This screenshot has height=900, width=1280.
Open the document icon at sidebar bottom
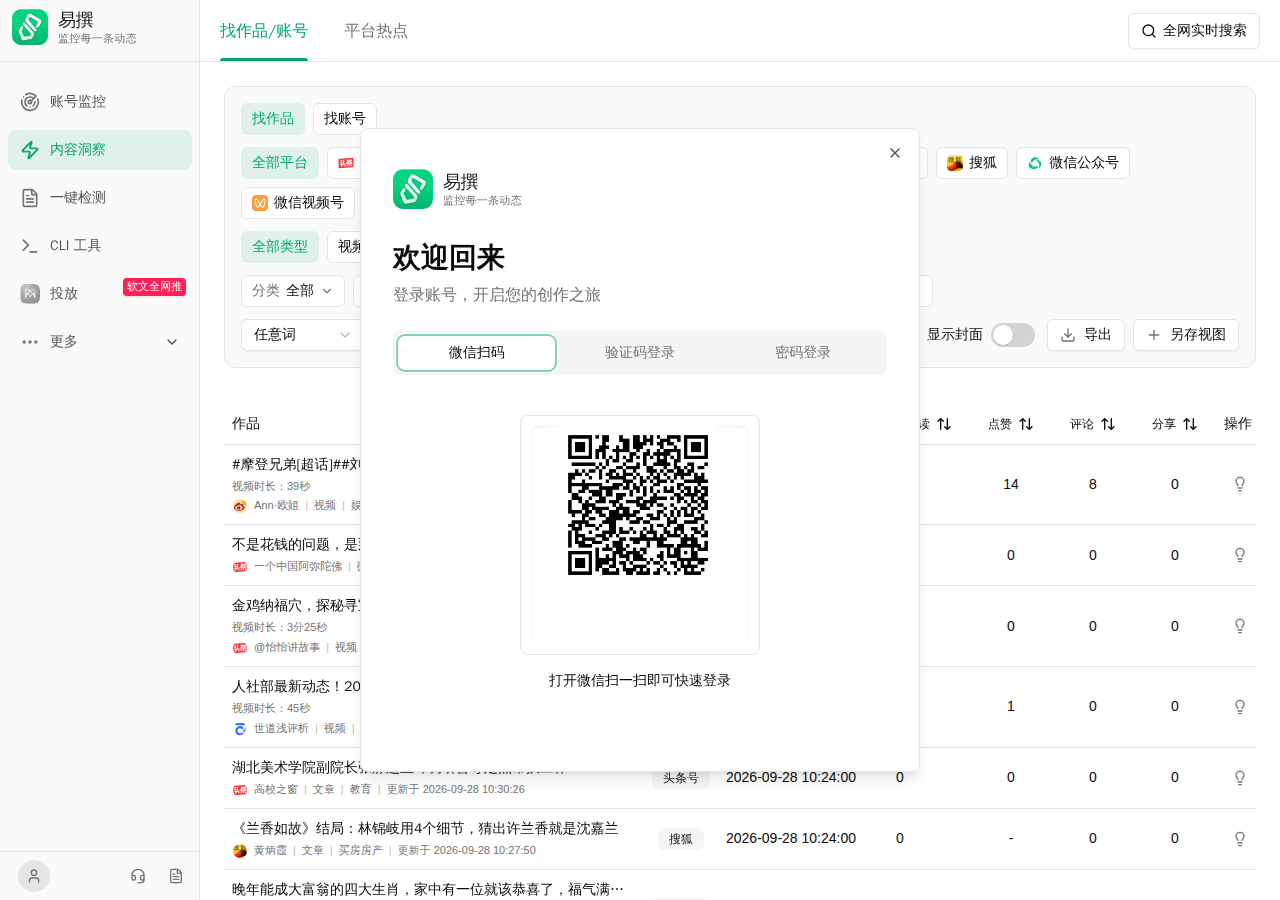[176, 876]
